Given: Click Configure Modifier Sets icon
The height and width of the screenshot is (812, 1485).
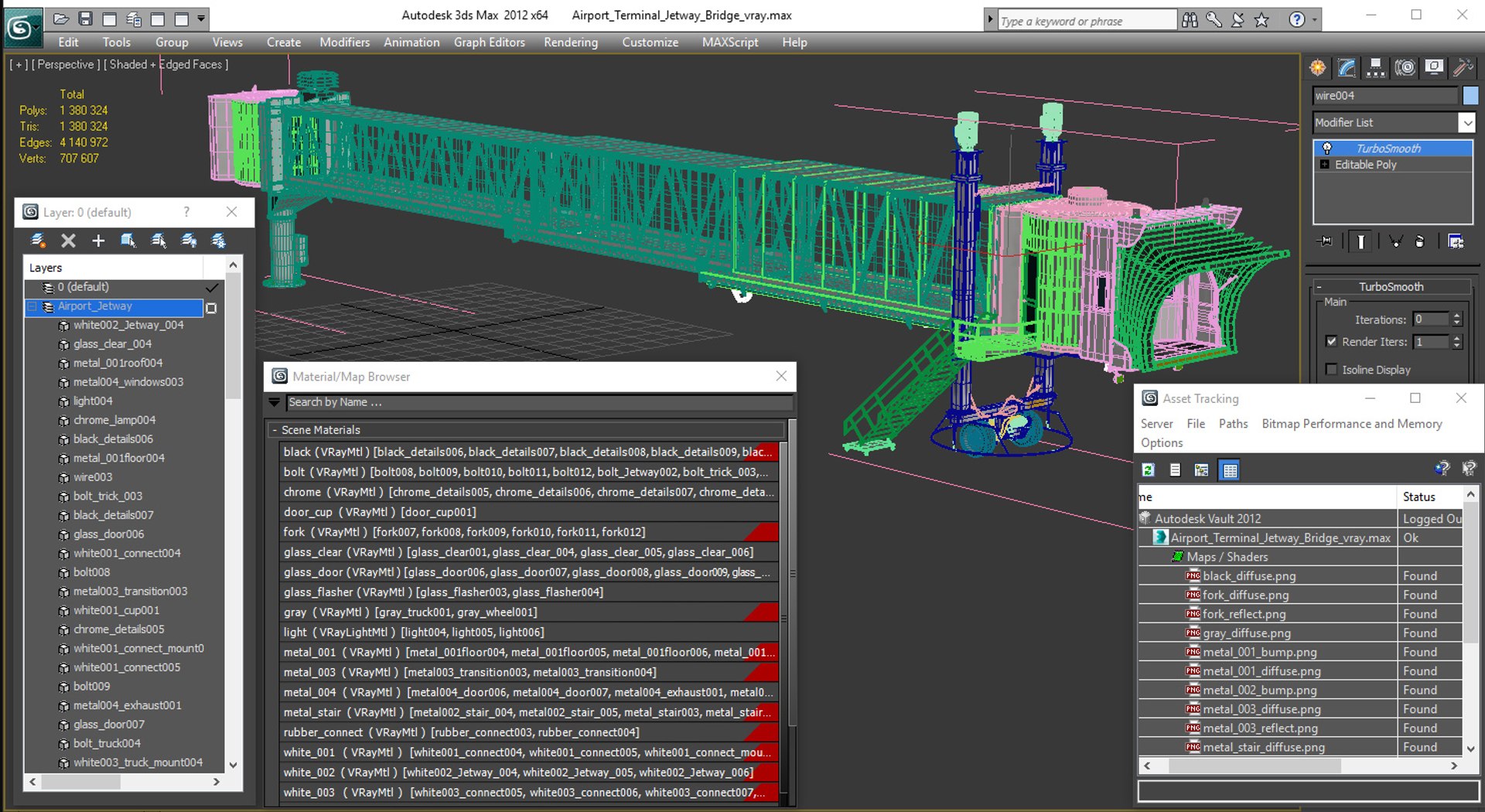Looking at the screenshot, I should click(x=1456, y=241).
